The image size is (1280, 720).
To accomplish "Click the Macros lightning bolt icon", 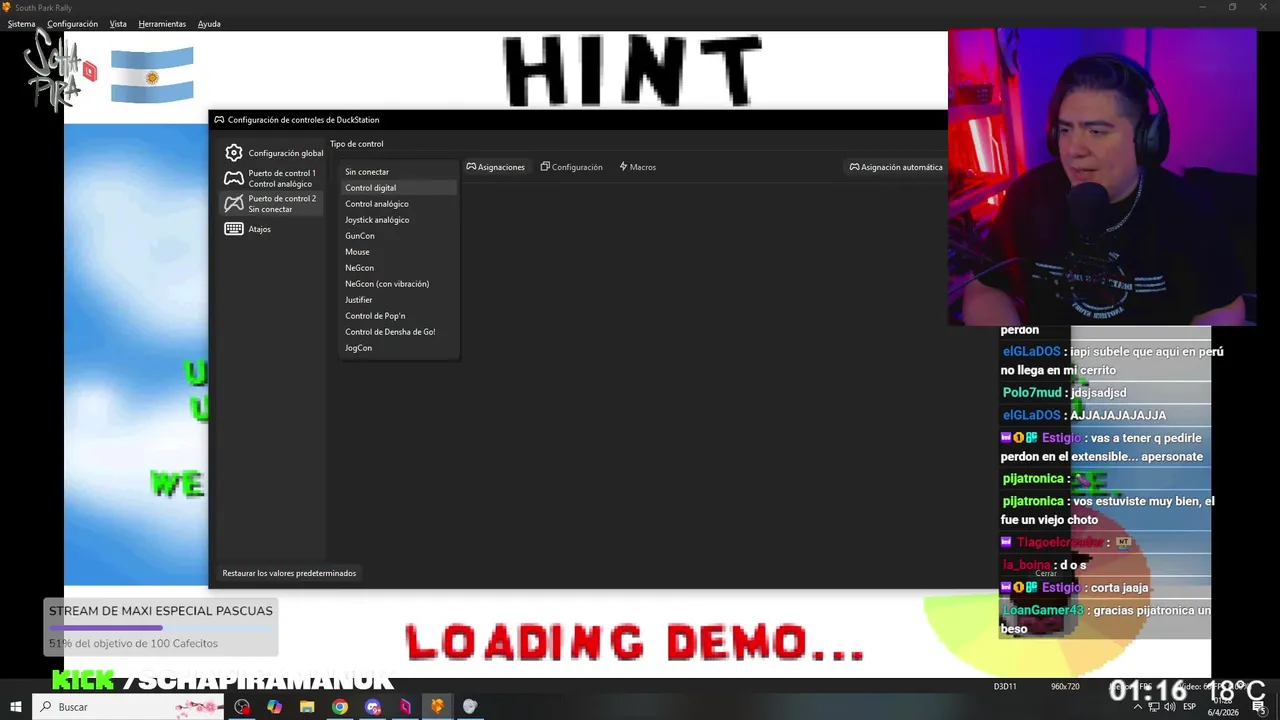I will tap(623, 167).
